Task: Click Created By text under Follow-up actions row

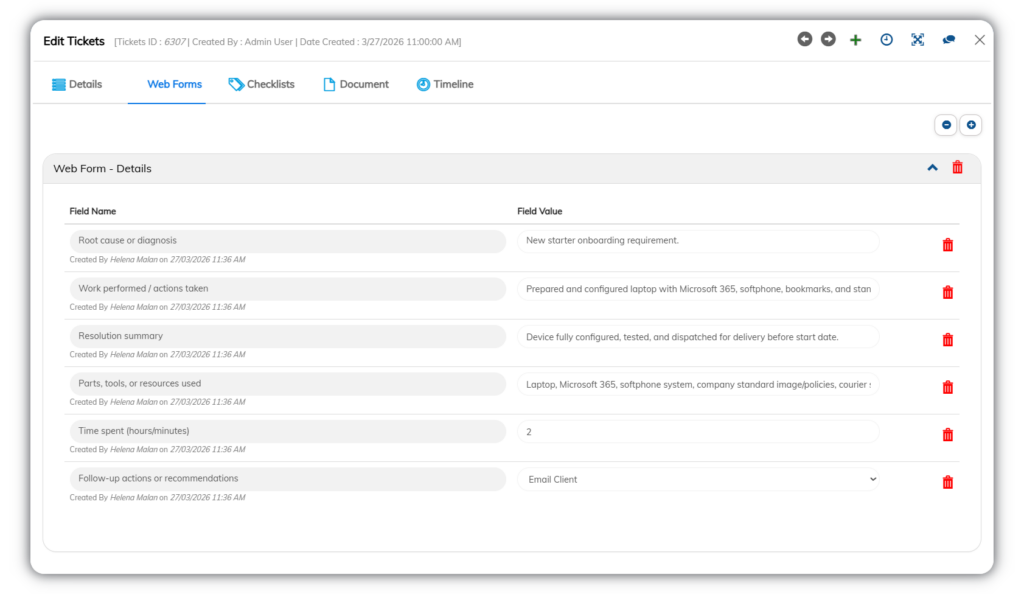Action: click(157, 497)
